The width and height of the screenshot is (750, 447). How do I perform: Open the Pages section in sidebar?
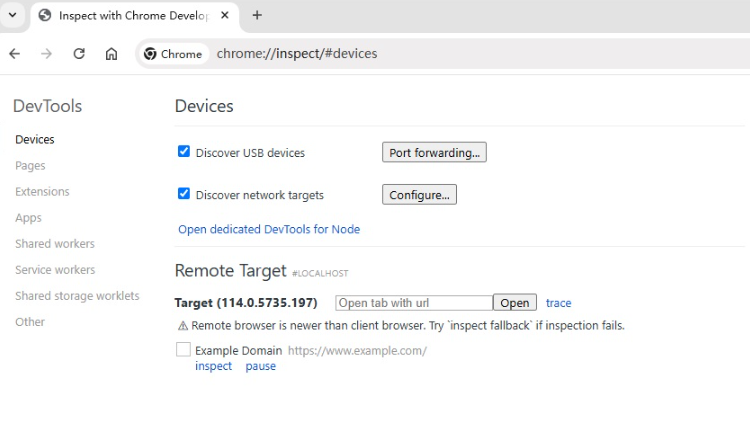tap(30, 166)
